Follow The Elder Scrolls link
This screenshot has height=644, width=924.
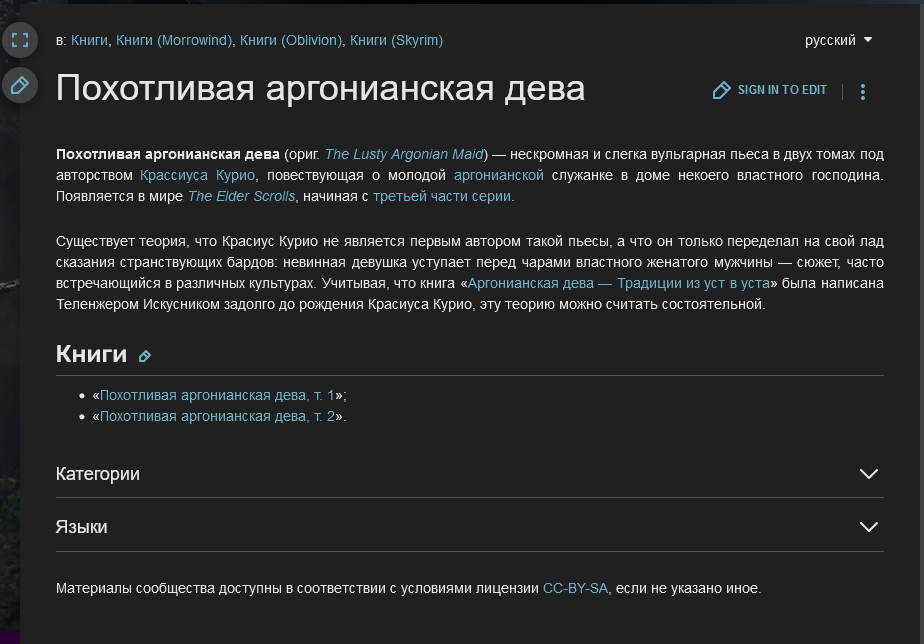pos(242,196)
